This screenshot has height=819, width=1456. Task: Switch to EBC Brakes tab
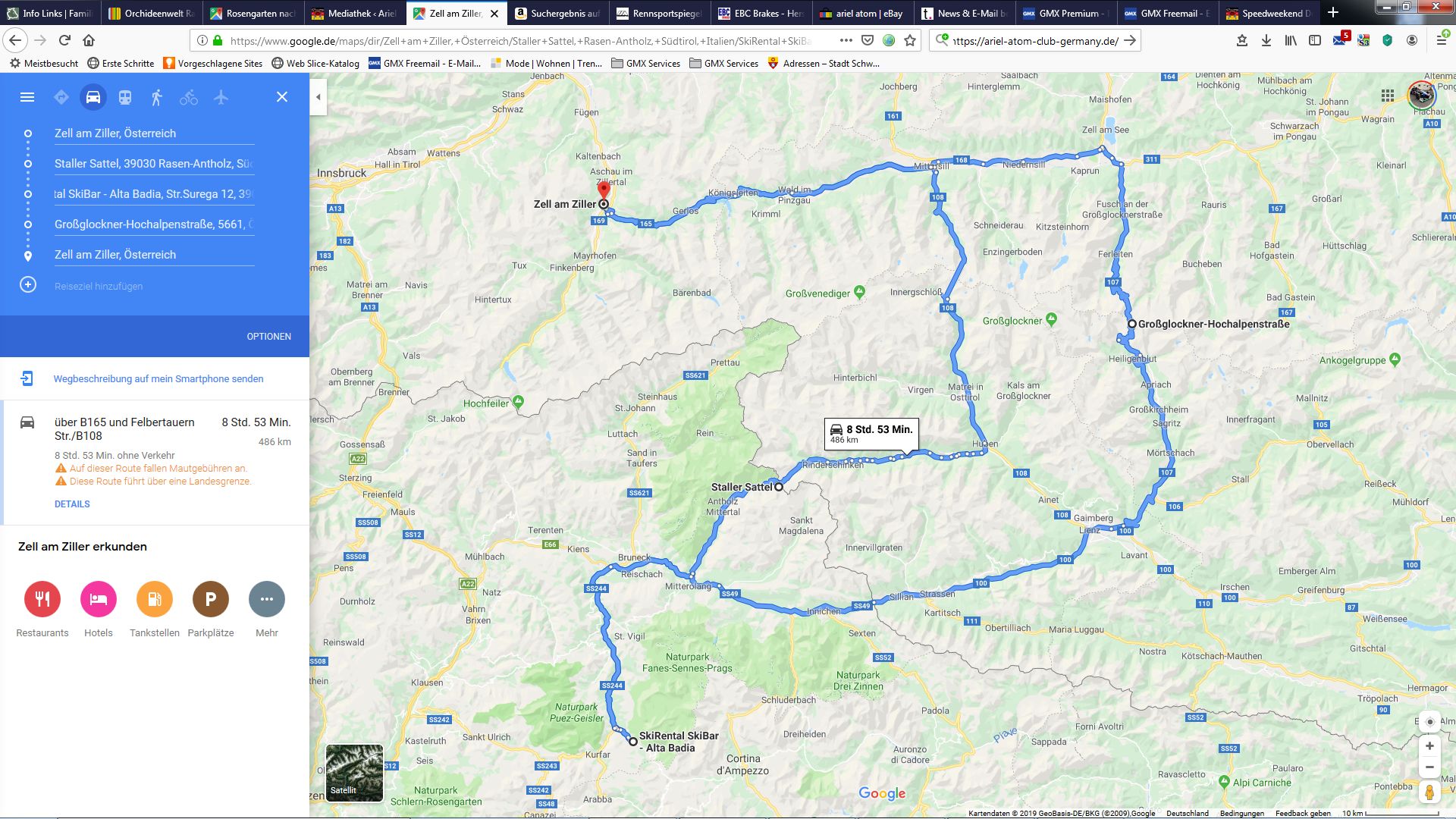coord(761,13)
